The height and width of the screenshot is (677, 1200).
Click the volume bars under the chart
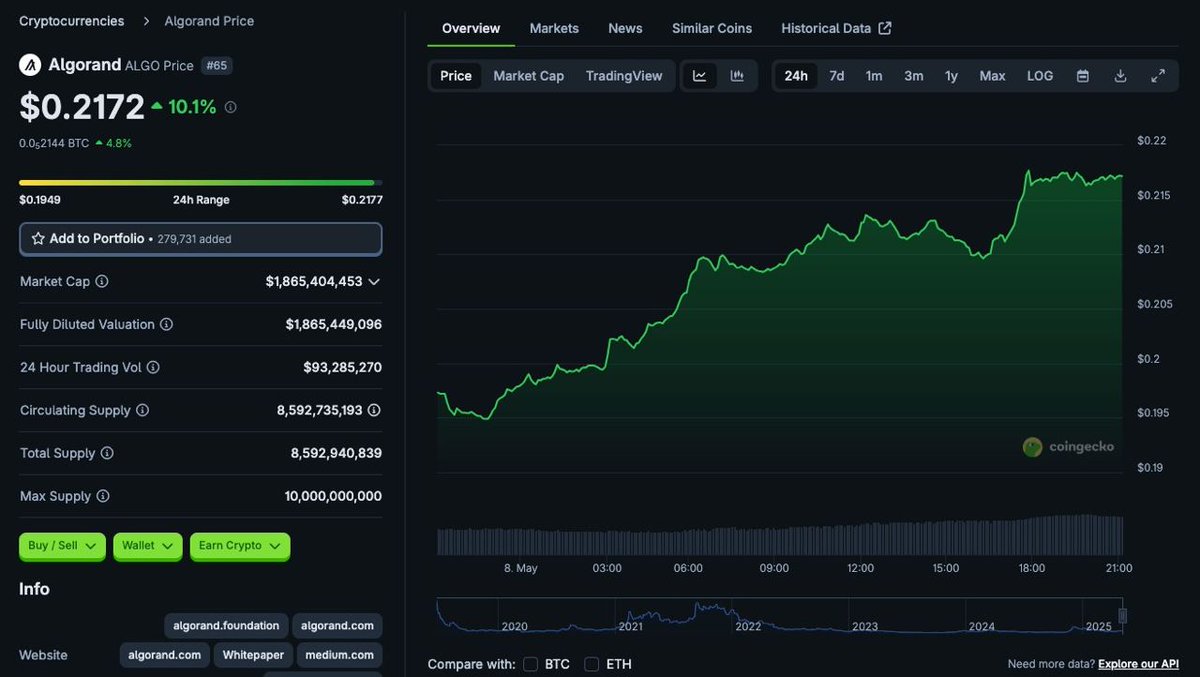[780, 535]
